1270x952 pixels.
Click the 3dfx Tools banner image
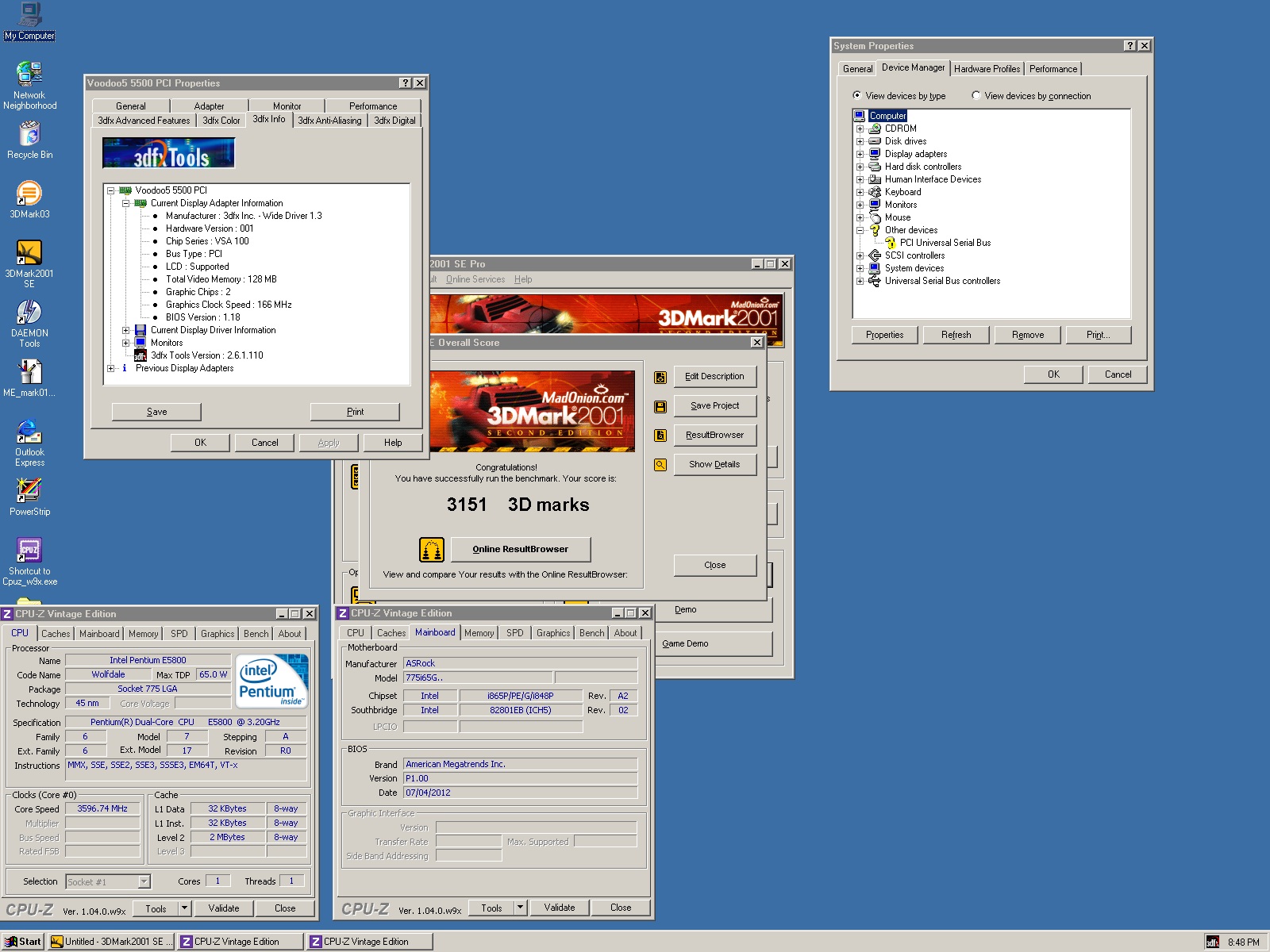(x=169, y=153)
